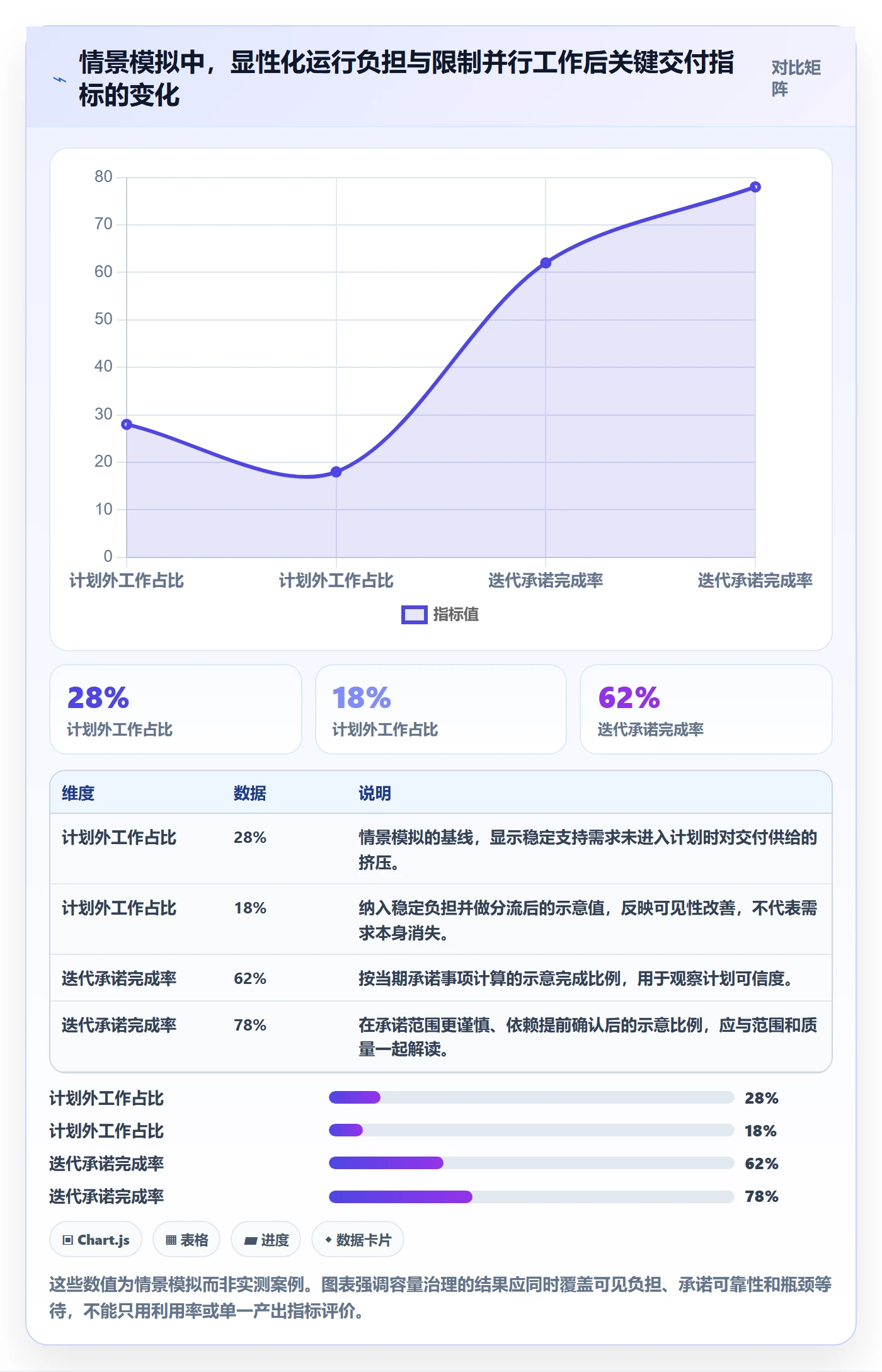This screenshot has height=1372, width=882.
Task: Click the 表格 chip
Action: tap(186, 1240)
